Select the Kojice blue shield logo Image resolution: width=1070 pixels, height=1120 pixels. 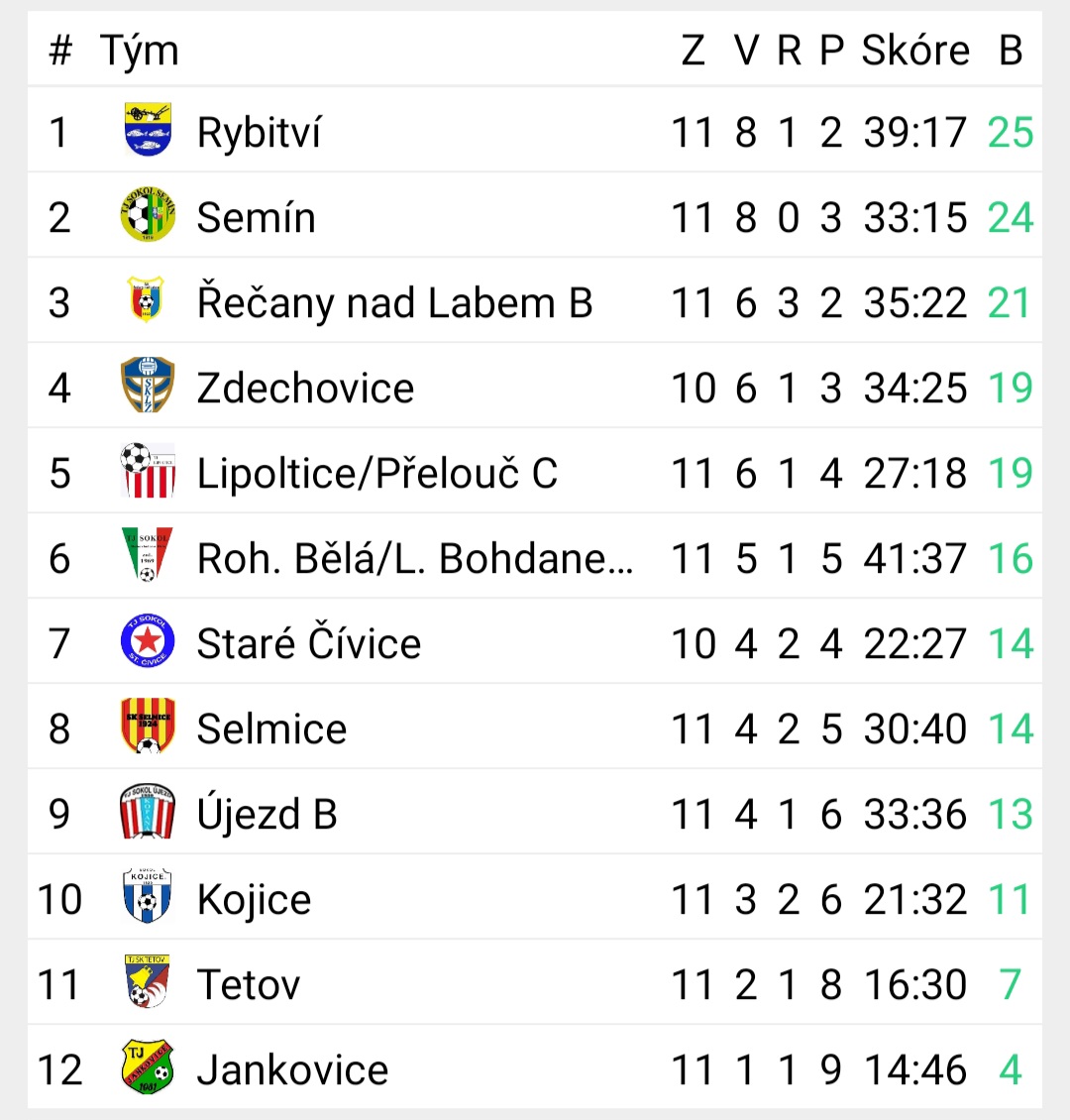(148, 896)
